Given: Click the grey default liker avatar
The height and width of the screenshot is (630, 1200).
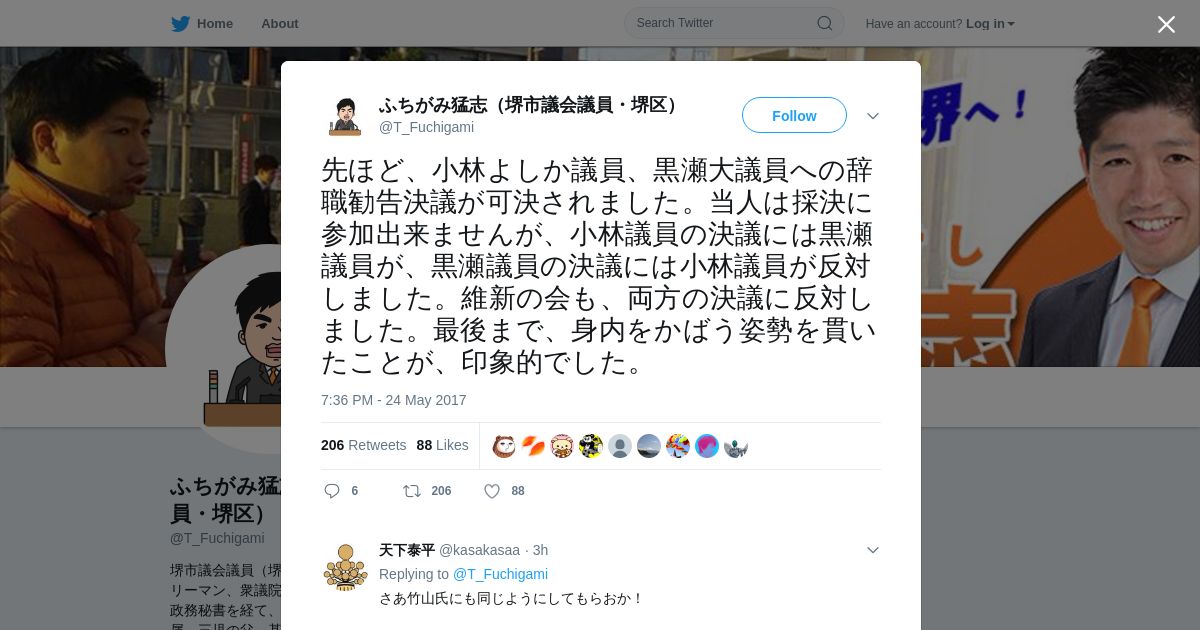Looking at the screenshot, I should click(620, 446).
